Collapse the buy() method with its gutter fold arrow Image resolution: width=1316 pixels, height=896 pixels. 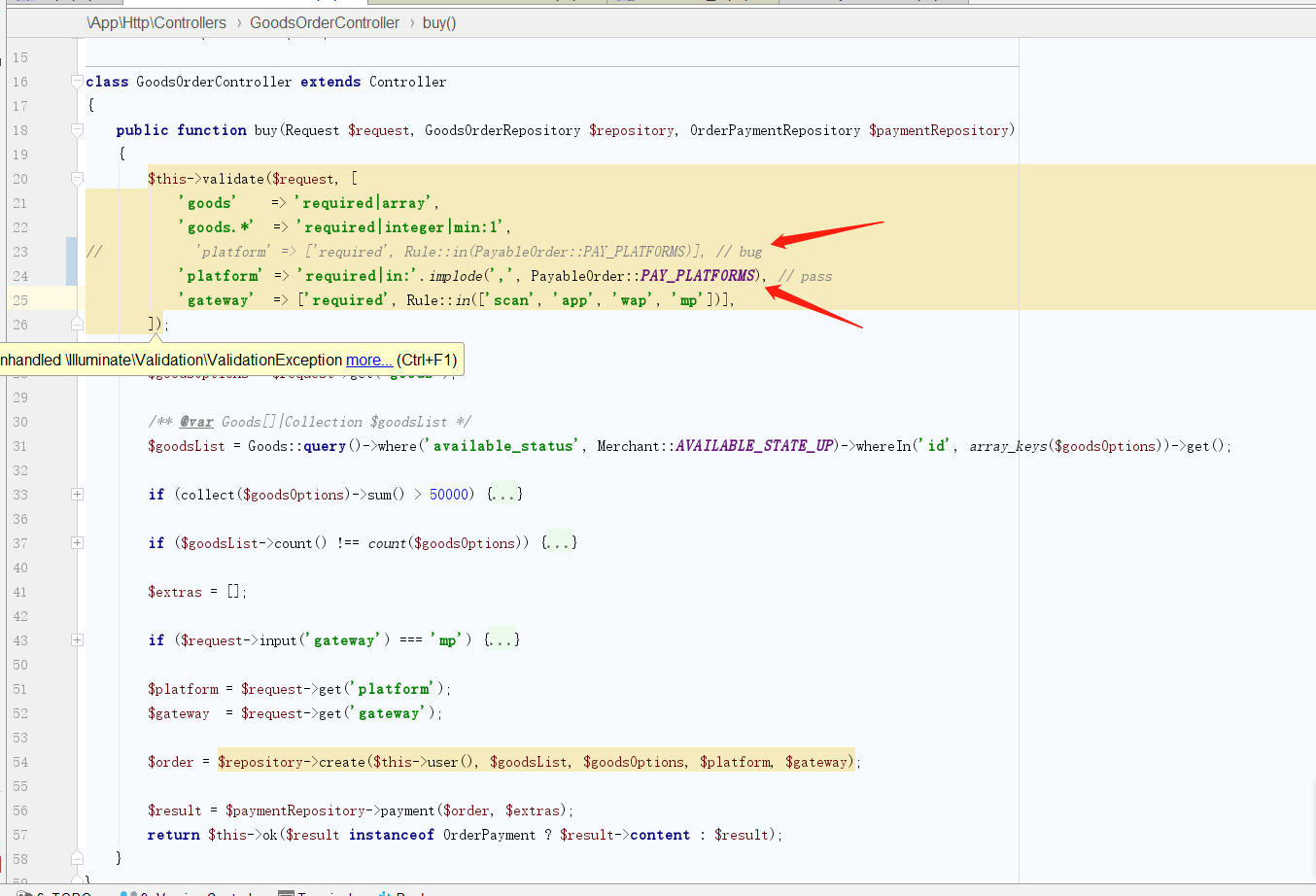pos(77,129)
